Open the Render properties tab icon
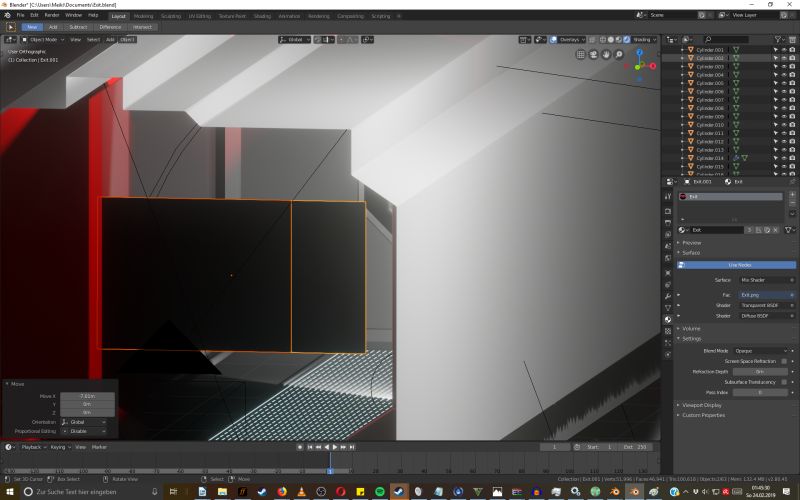Viewport: 800px width, 500px height. click(x=668, y=211)
